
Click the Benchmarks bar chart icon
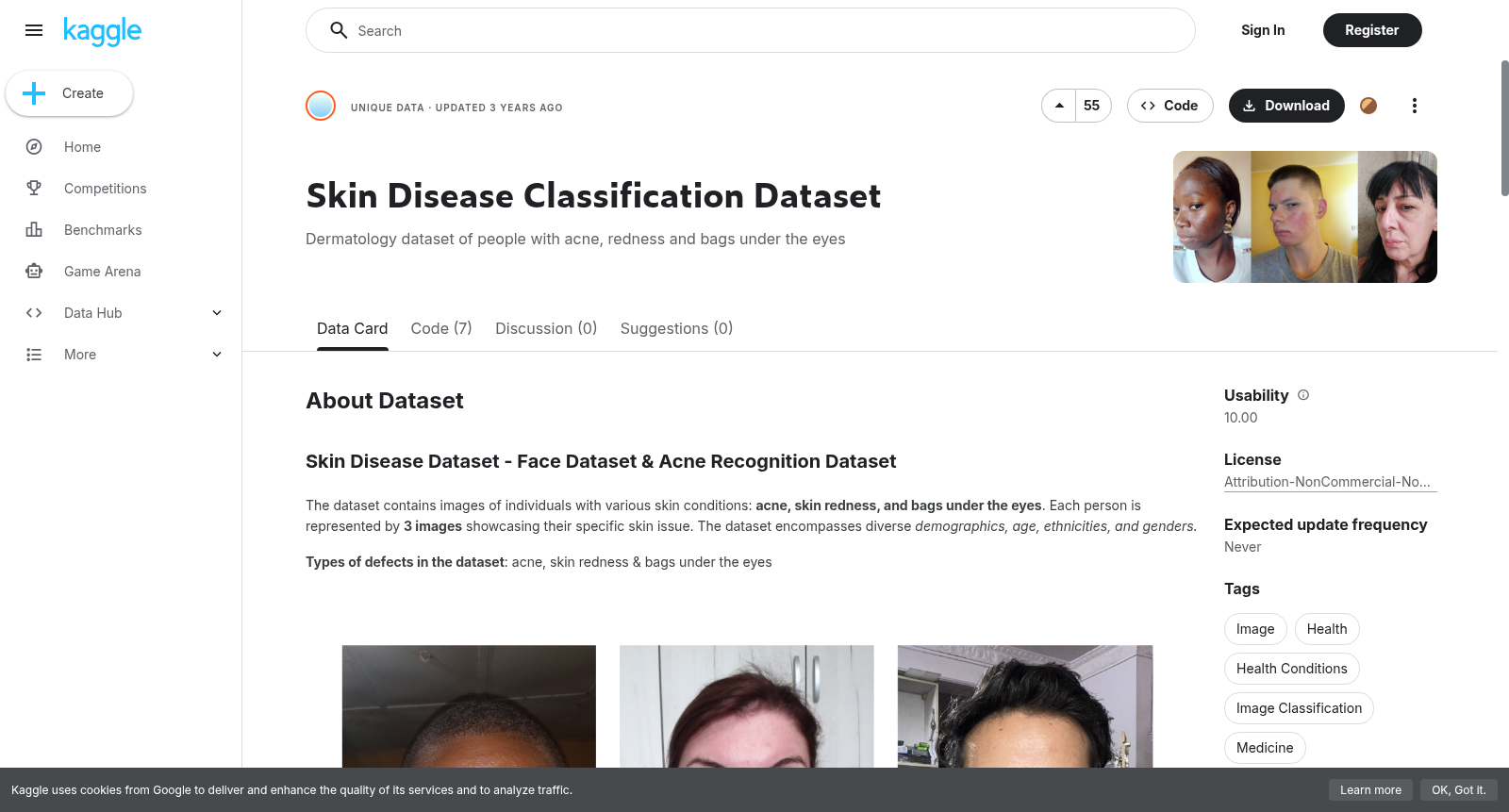[x=34, y=230]
